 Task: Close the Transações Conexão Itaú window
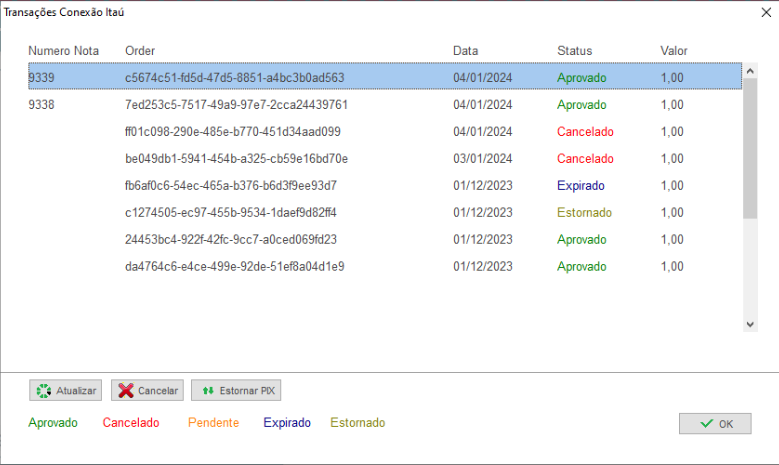752,13
